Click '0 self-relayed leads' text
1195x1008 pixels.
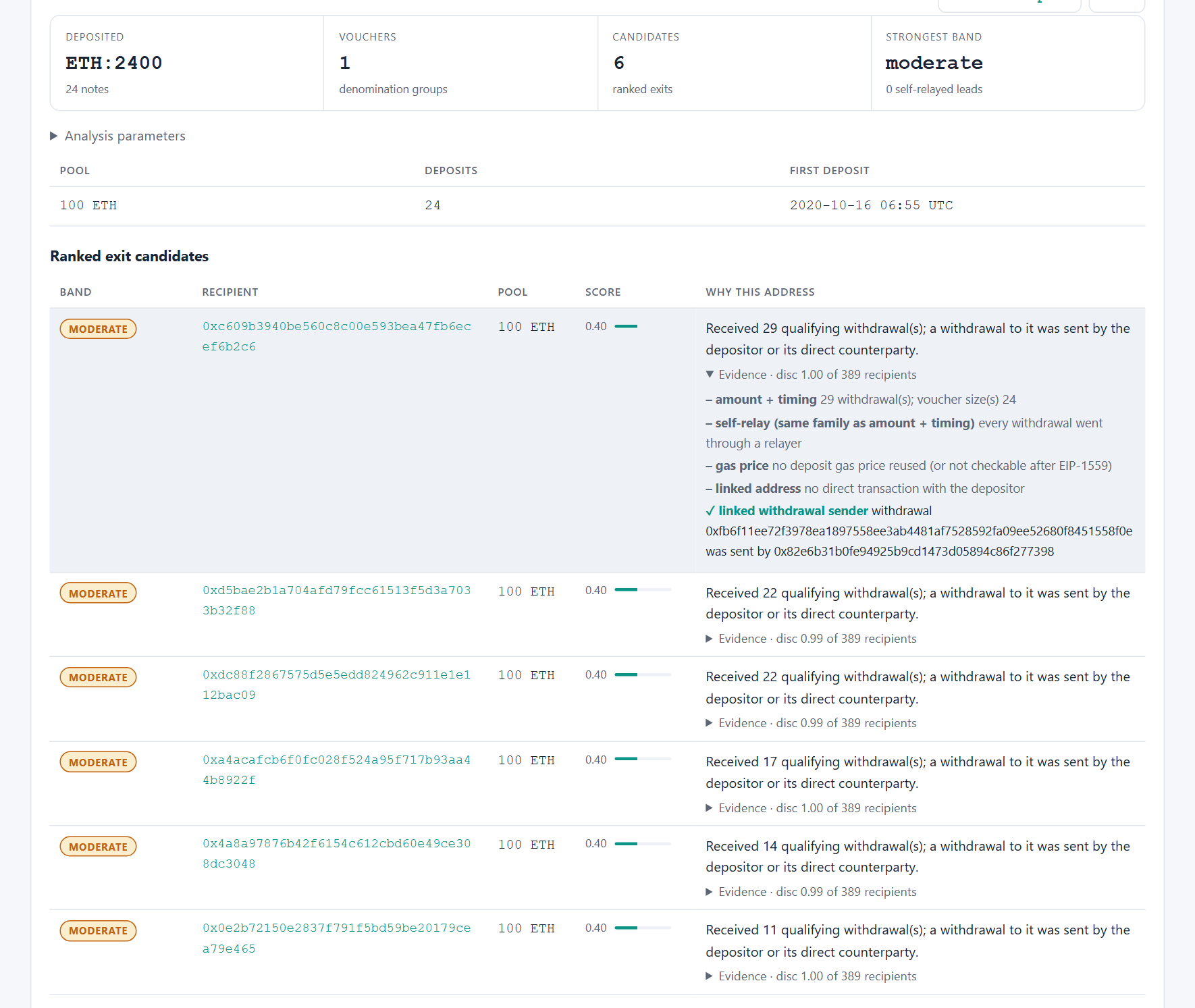pos(934,89)
